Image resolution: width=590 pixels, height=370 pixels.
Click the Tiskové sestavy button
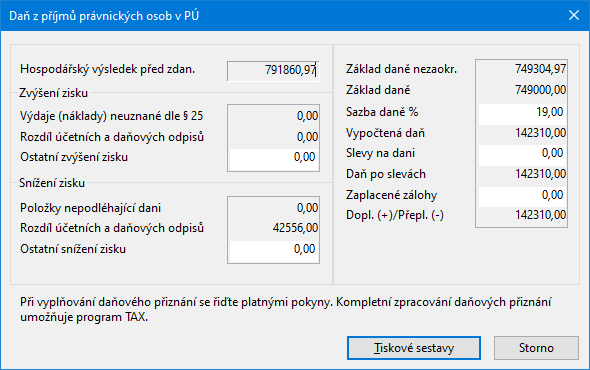pyautogui.click(x=414, y=348)
